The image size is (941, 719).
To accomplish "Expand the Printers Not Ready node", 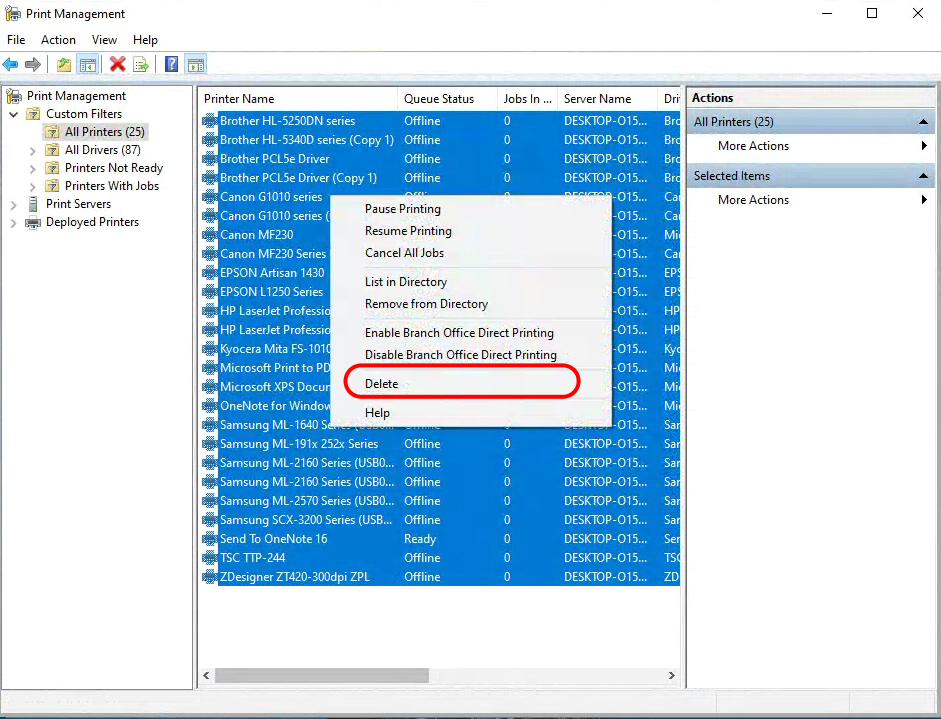I will 33,169.
